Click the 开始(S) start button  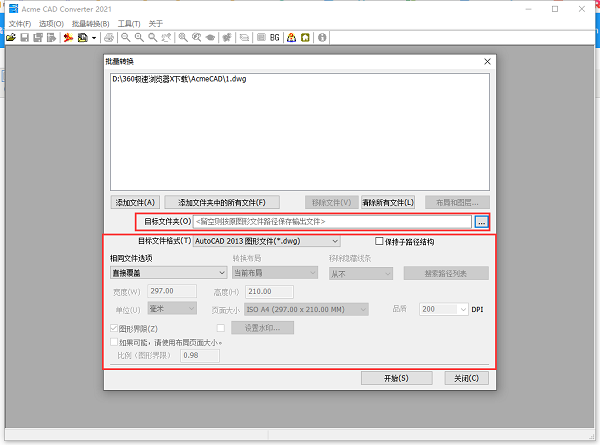tap(396, 378)
